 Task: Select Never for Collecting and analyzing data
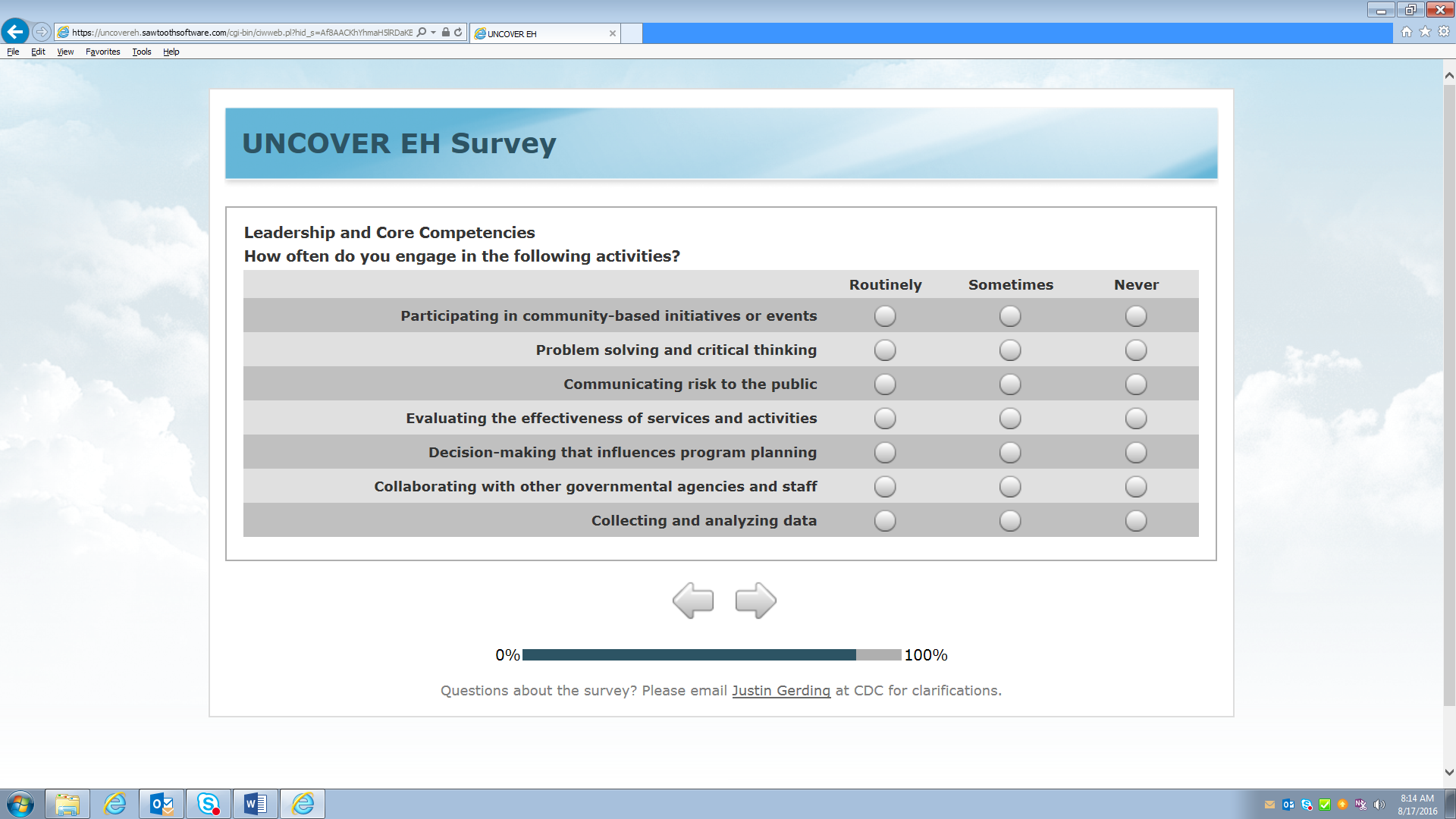pyautogui.click(x=1136, y=521)
